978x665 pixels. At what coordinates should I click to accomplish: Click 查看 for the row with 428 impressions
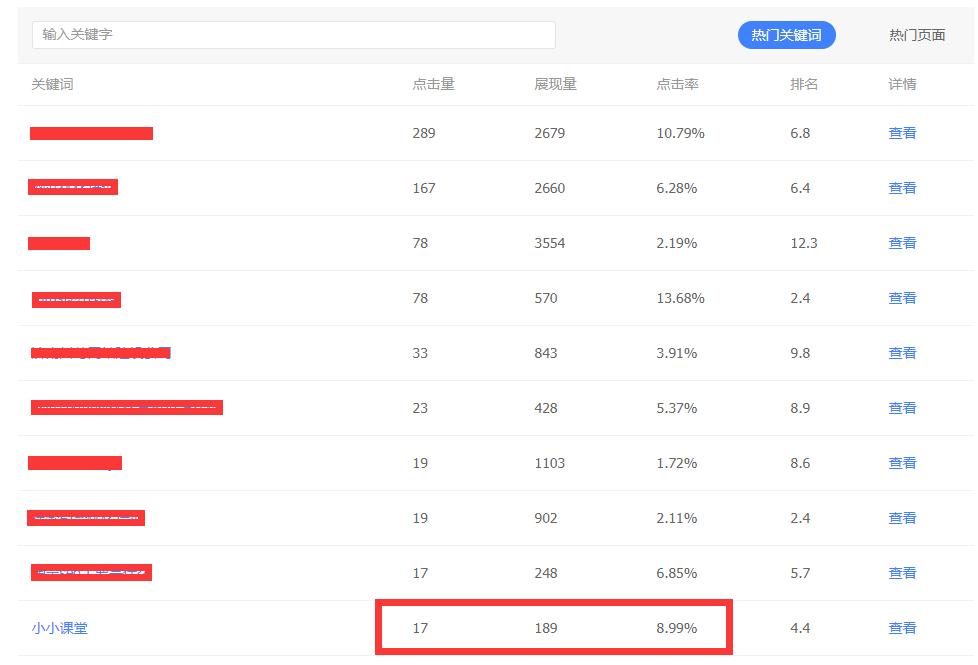tap(901, 407)
